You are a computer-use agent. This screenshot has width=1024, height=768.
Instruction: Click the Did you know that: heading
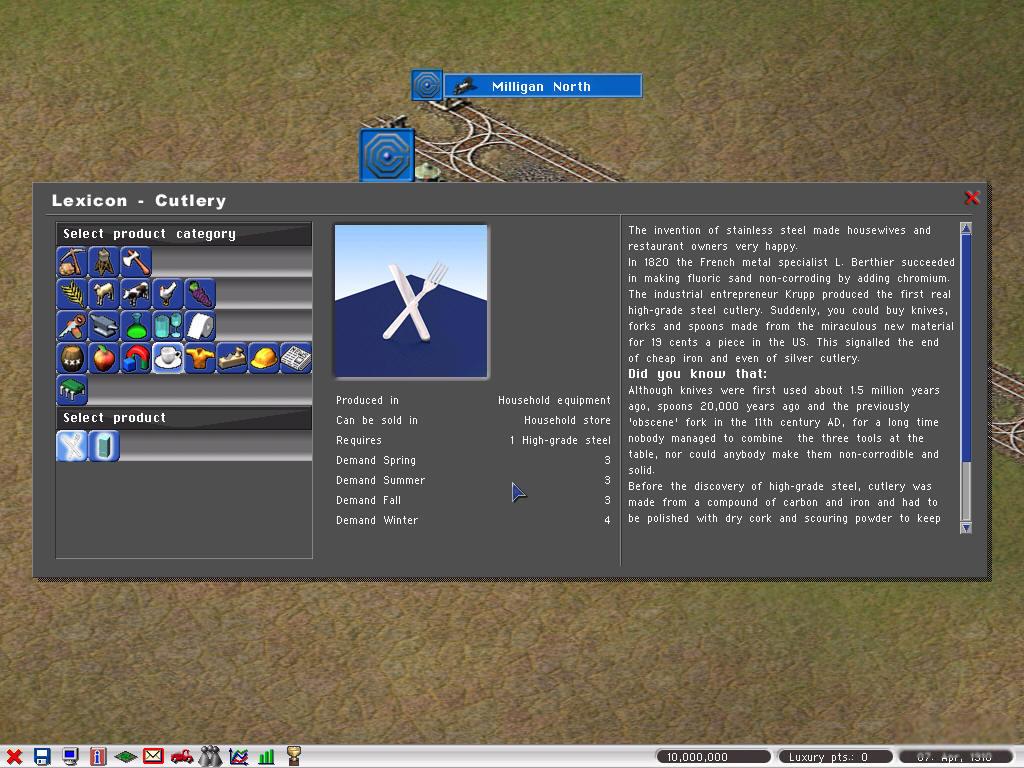click(x=698, y=374)
